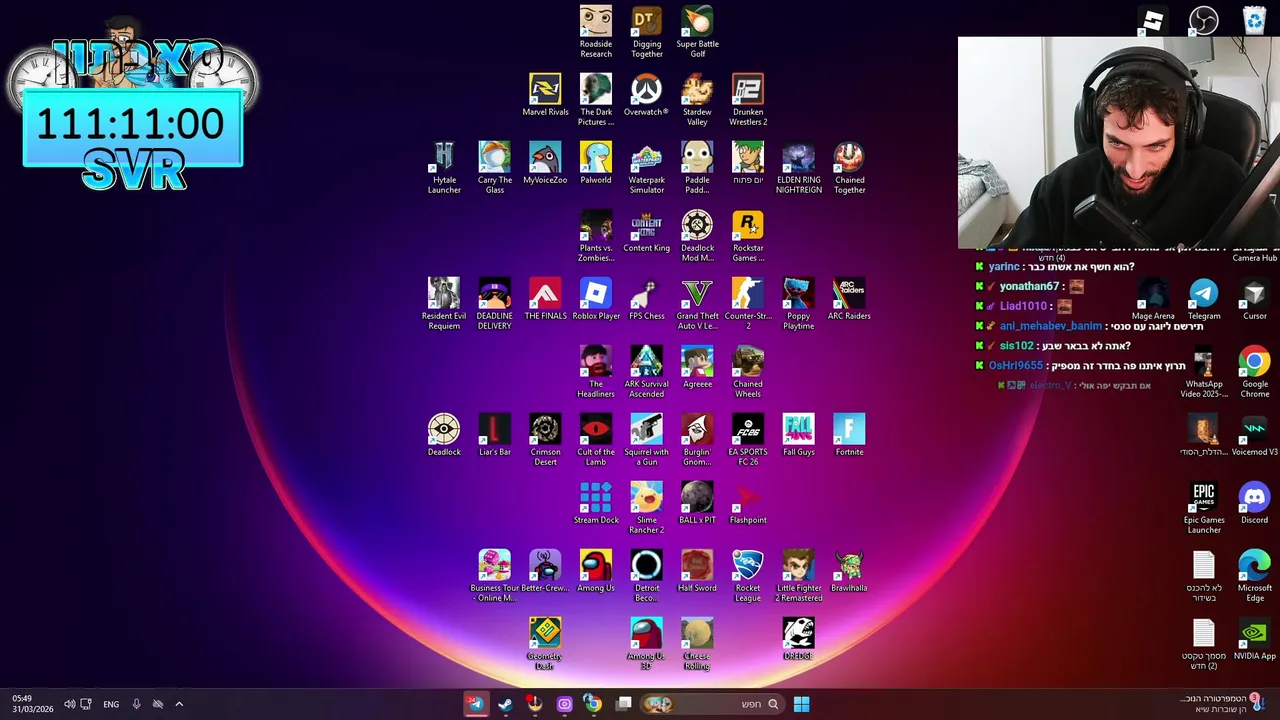This screenshot has height=720, width=1280.
Task: Open the DREDGE desktop shortcut
Action: (x=798, y=640)
